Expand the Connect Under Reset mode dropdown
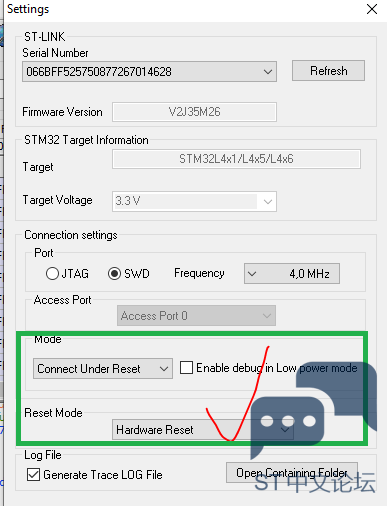Viewport: 388px width, 506px height. pyautogui.click(x=103, y=369)
